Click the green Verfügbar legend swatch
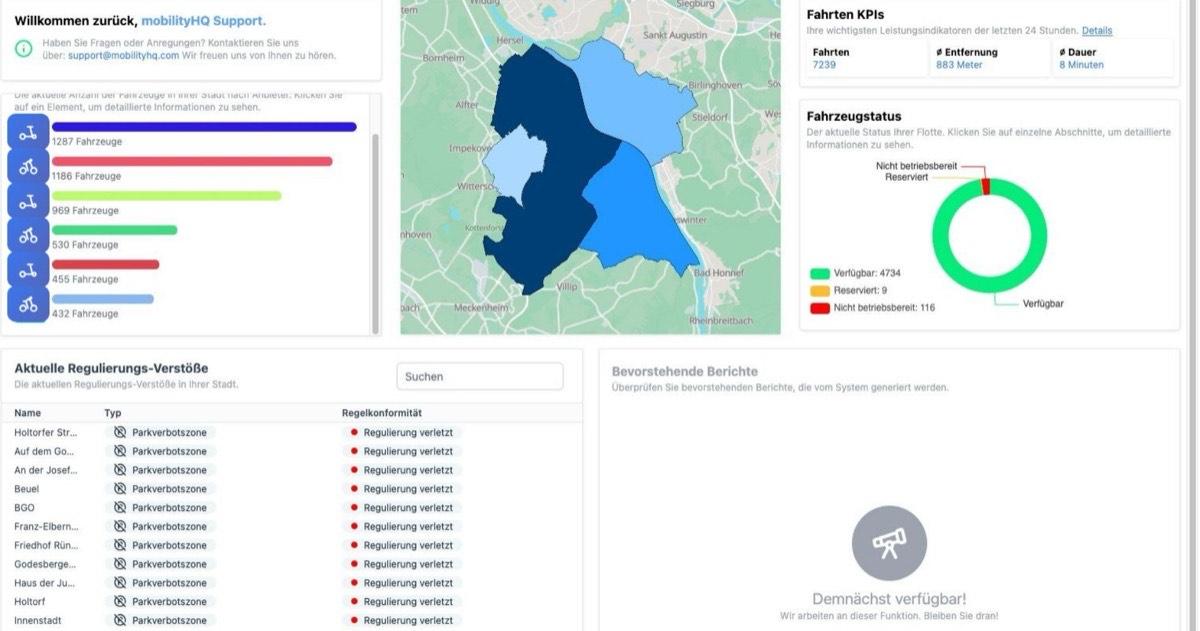Screen dimensions: 1200x631 820,273
